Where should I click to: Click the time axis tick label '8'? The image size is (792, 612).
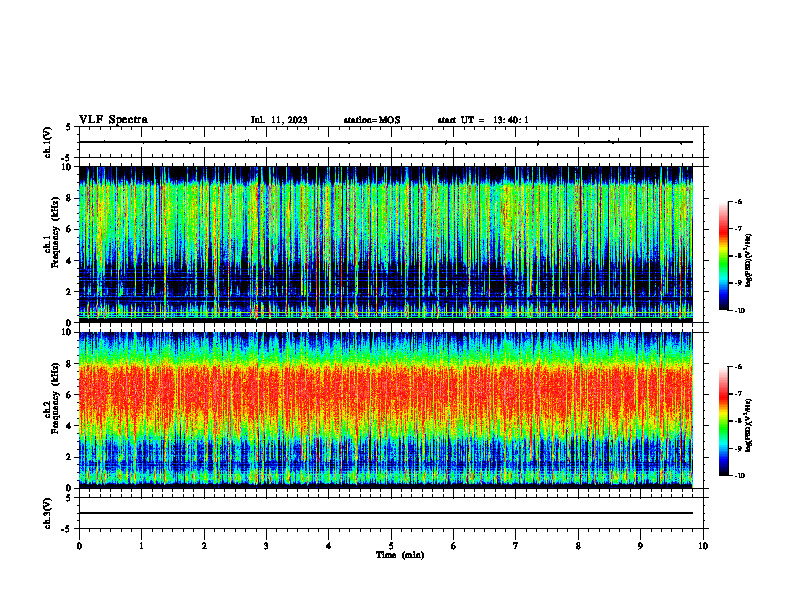point(578,546)
